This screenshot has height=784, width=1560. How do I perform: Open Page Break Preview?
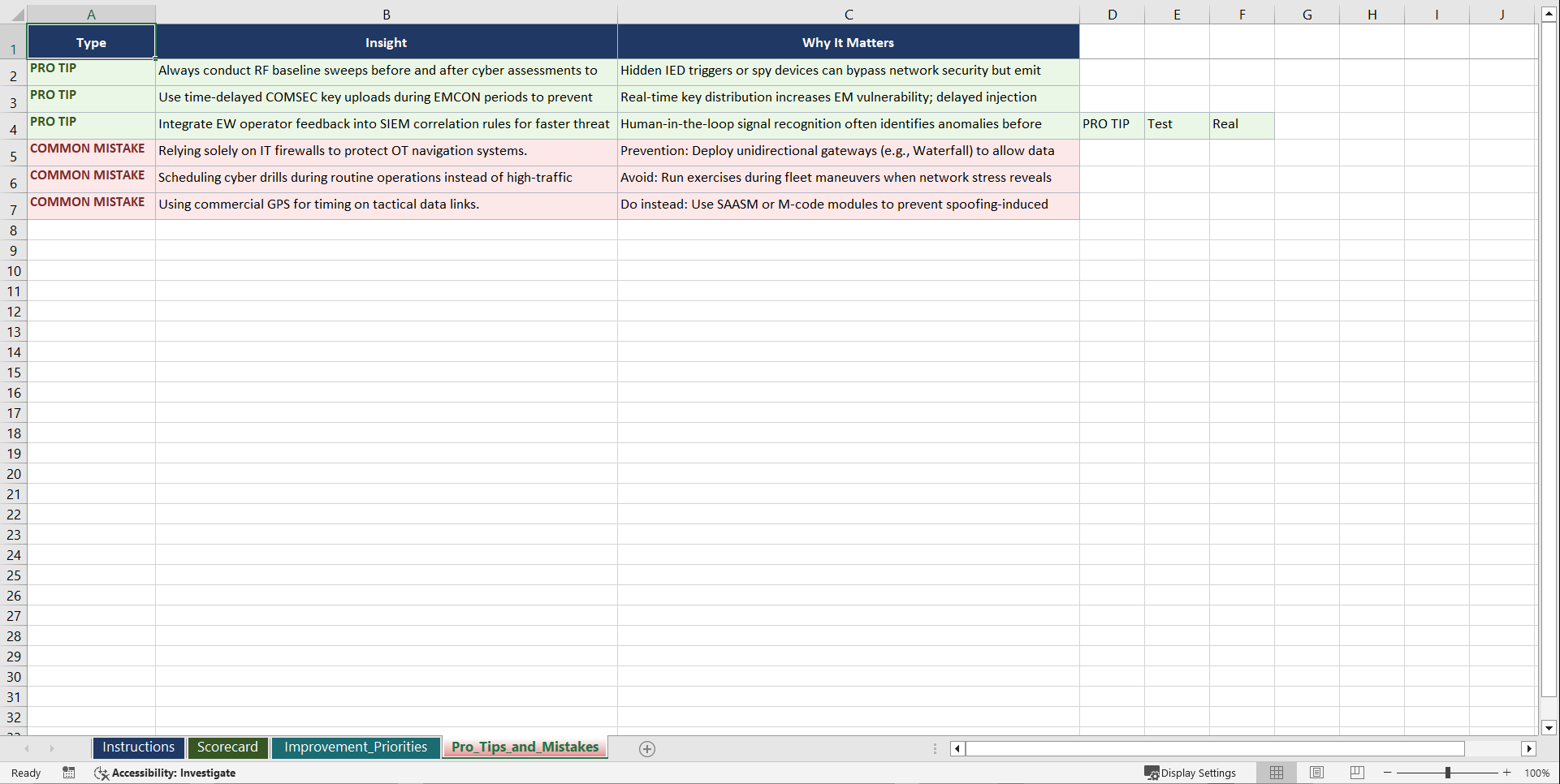tap(1356, 773)
